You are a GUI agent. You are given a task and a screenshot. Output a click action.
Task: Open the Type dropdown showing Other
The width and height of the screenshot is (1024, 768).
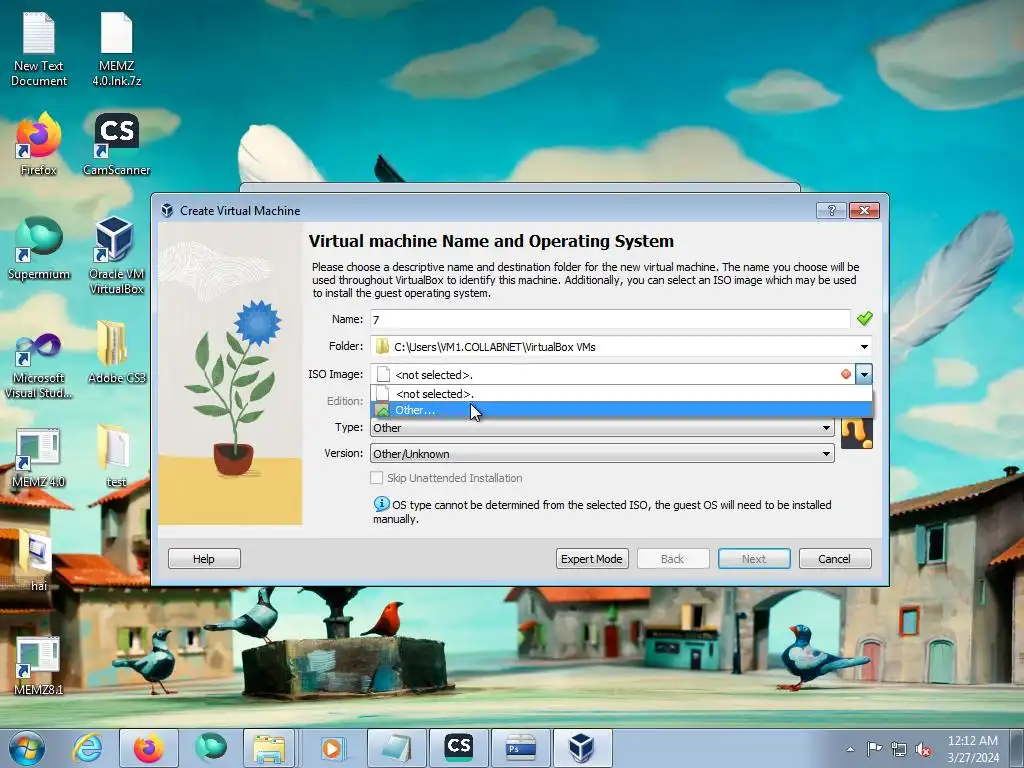coord(602,428)
